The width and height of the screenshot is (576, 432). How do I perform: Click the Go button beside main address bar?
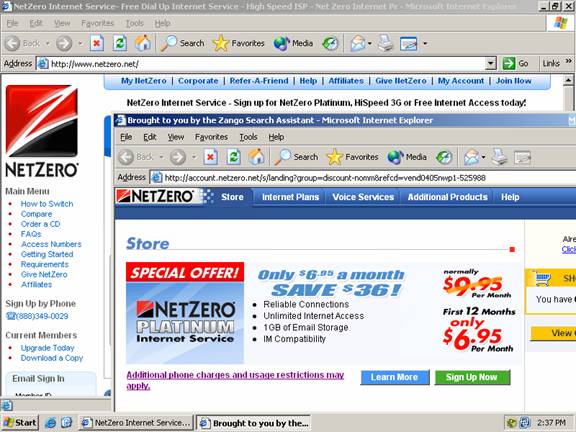515,64
